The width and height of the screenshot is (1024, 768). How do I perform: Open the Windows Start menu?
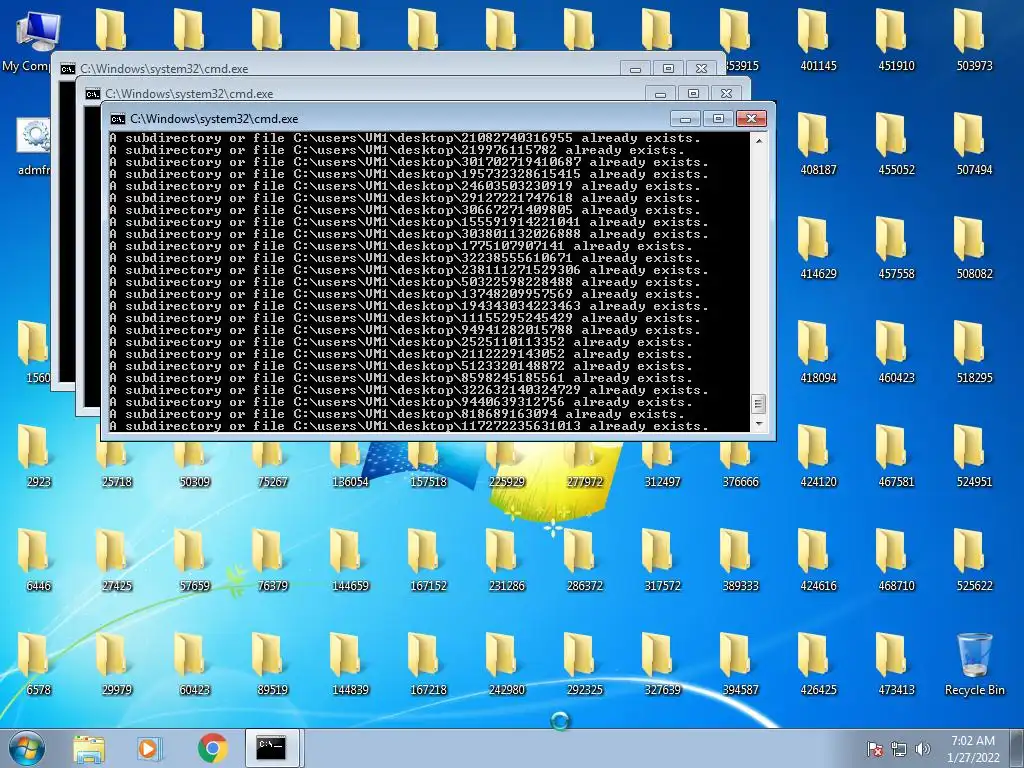click(x=25, y=748)
